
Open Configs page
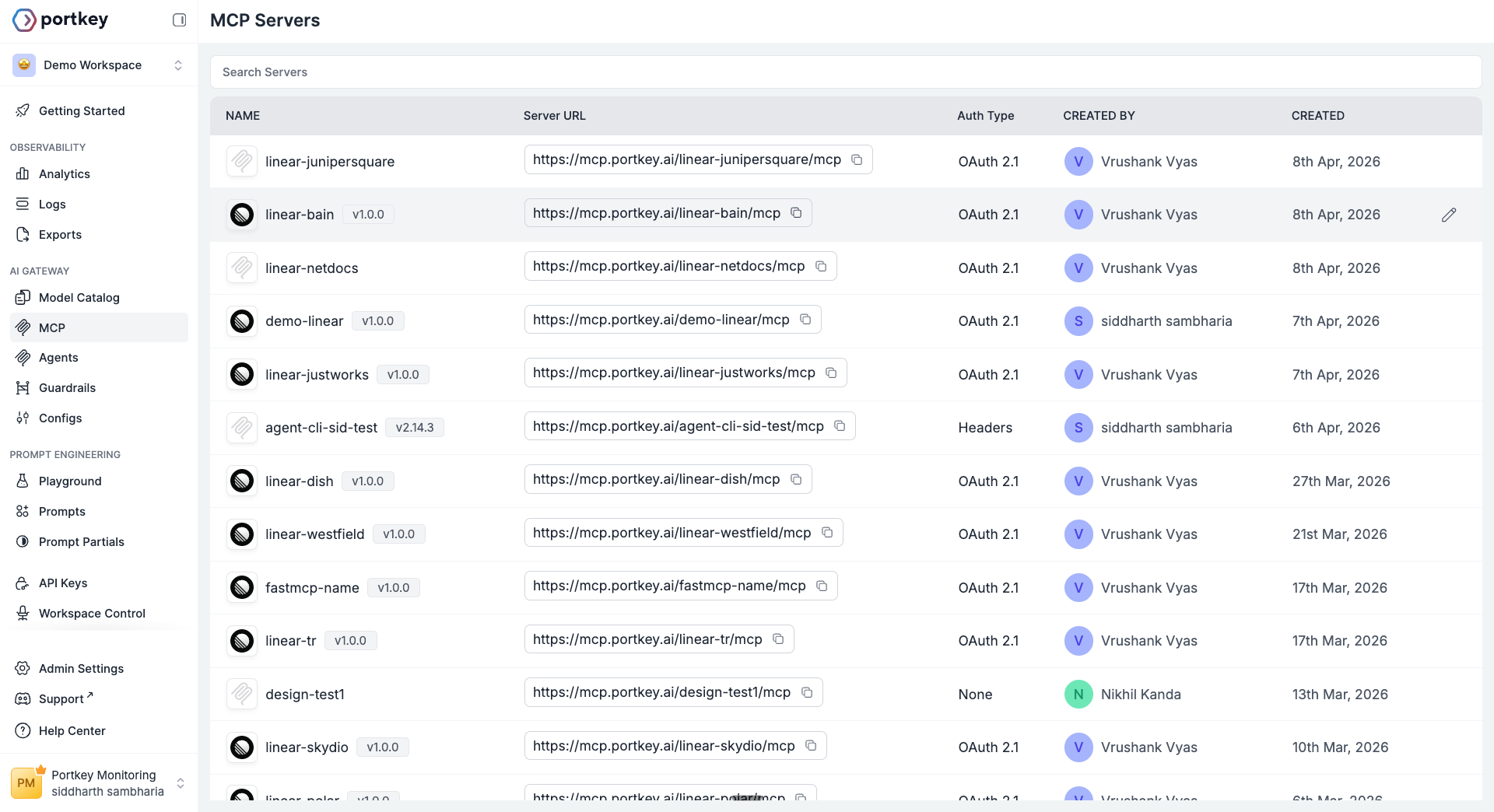coord(99,418)
